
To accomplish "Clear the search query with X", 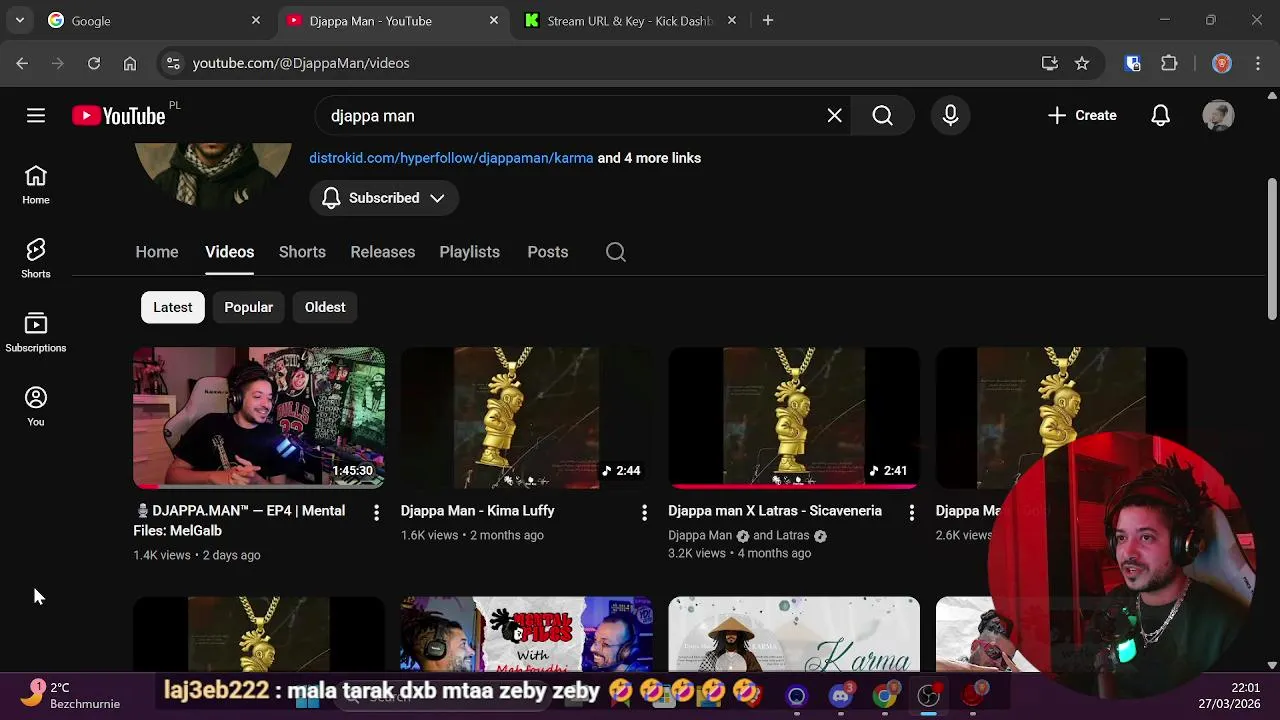I will pos(834,116).
